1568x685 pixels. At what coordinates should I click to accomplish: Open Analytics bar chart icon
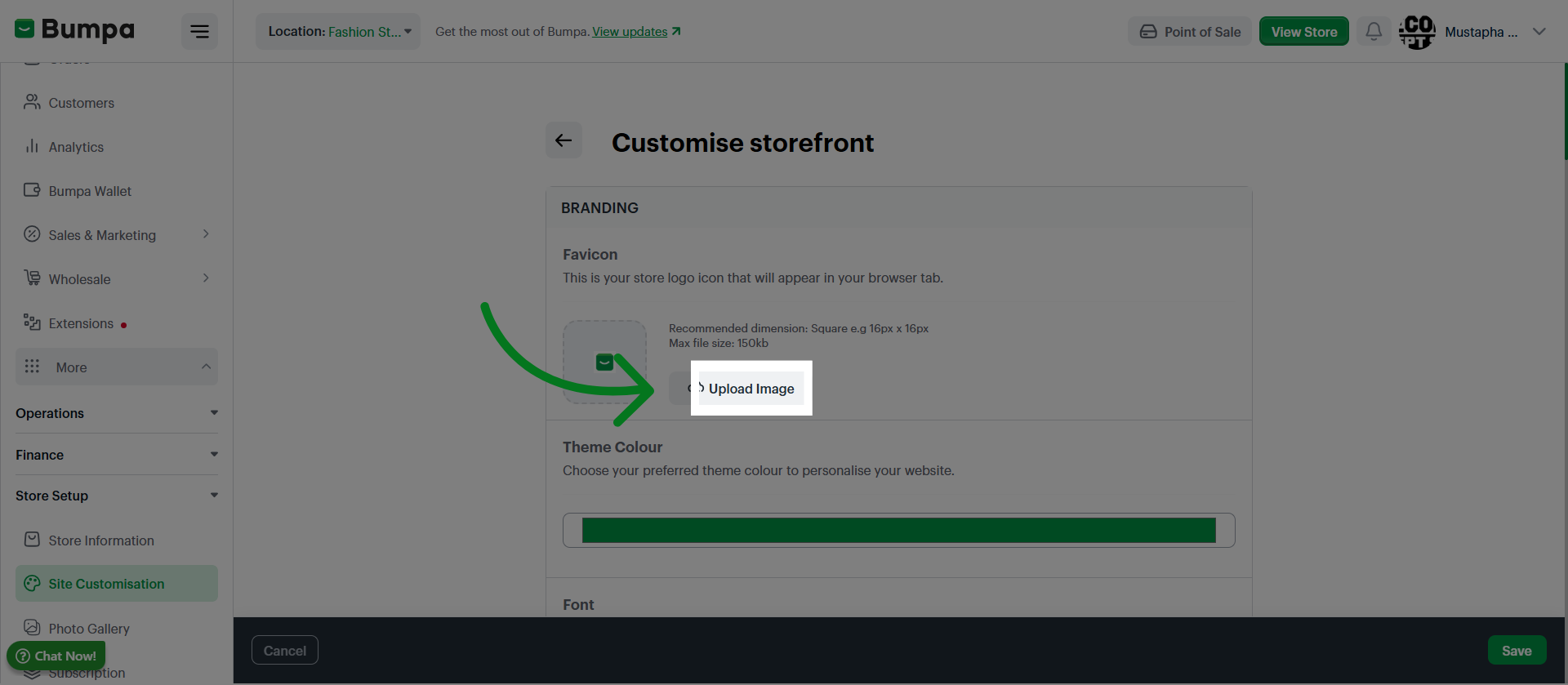tap(32, 146)
